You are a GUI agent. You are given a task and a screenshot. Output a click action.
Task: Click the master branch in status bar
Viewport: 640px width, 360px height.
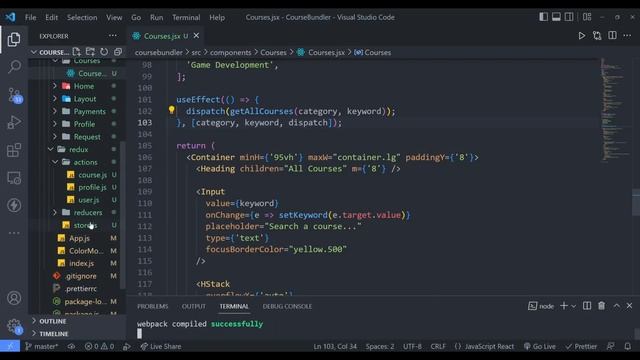click(x=41, y=346)
